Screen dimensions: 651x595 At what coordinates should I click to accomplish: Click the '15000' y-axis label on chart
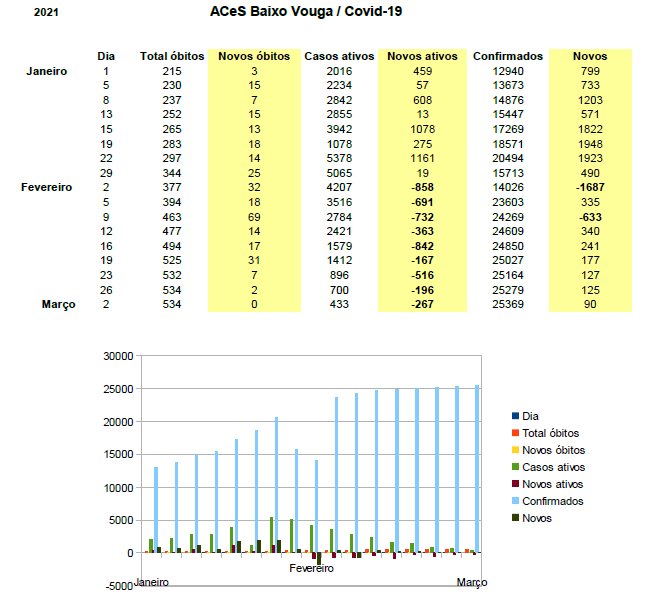tap(119, 455)
